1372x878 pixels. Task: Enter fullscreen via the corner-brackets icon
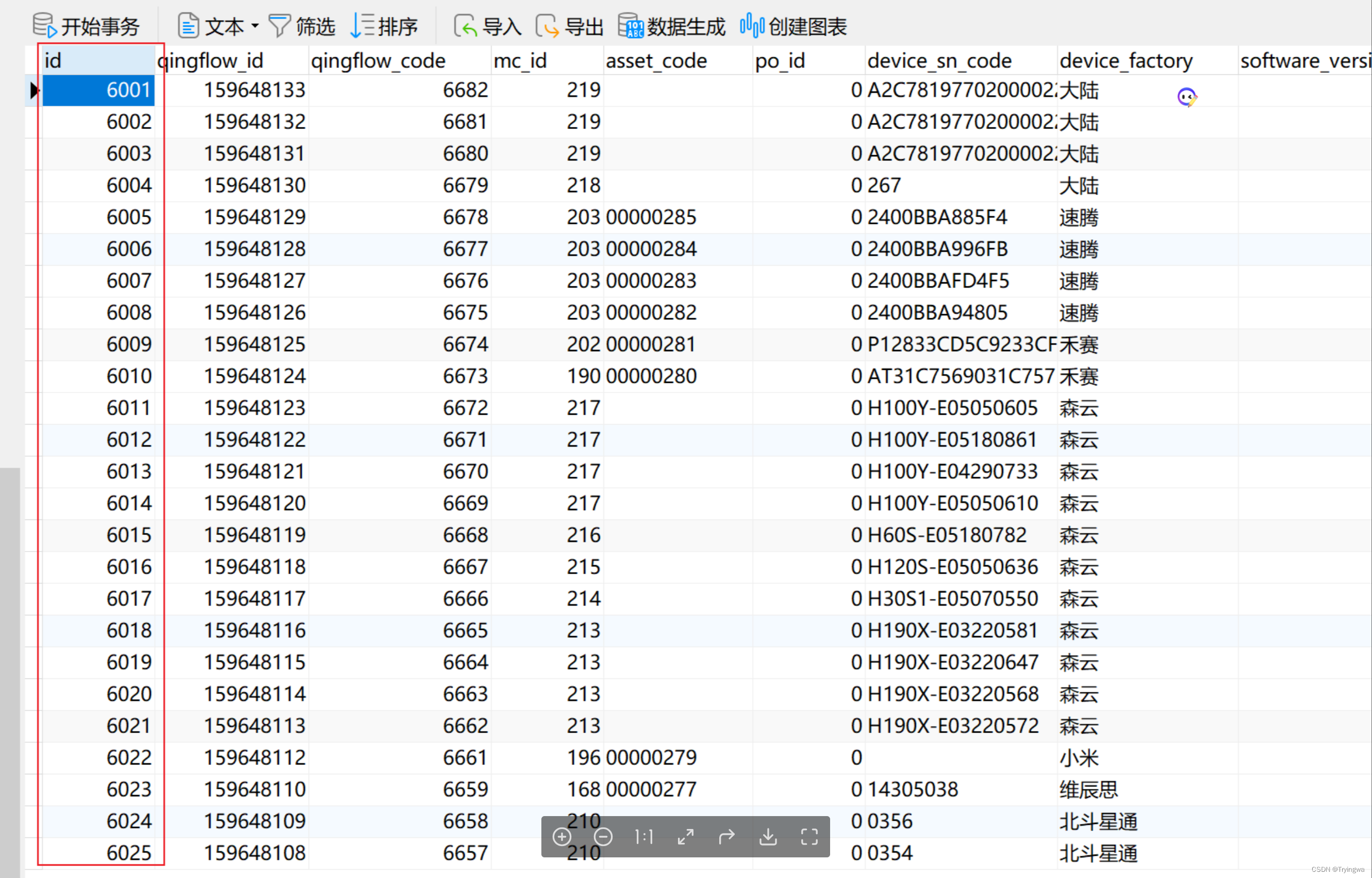[x=809, y=836]
